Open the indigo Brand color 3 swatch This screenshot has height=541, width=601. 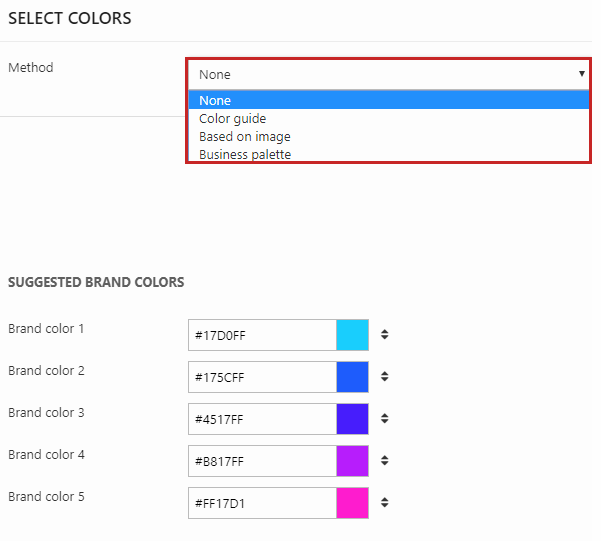[352, 419]
